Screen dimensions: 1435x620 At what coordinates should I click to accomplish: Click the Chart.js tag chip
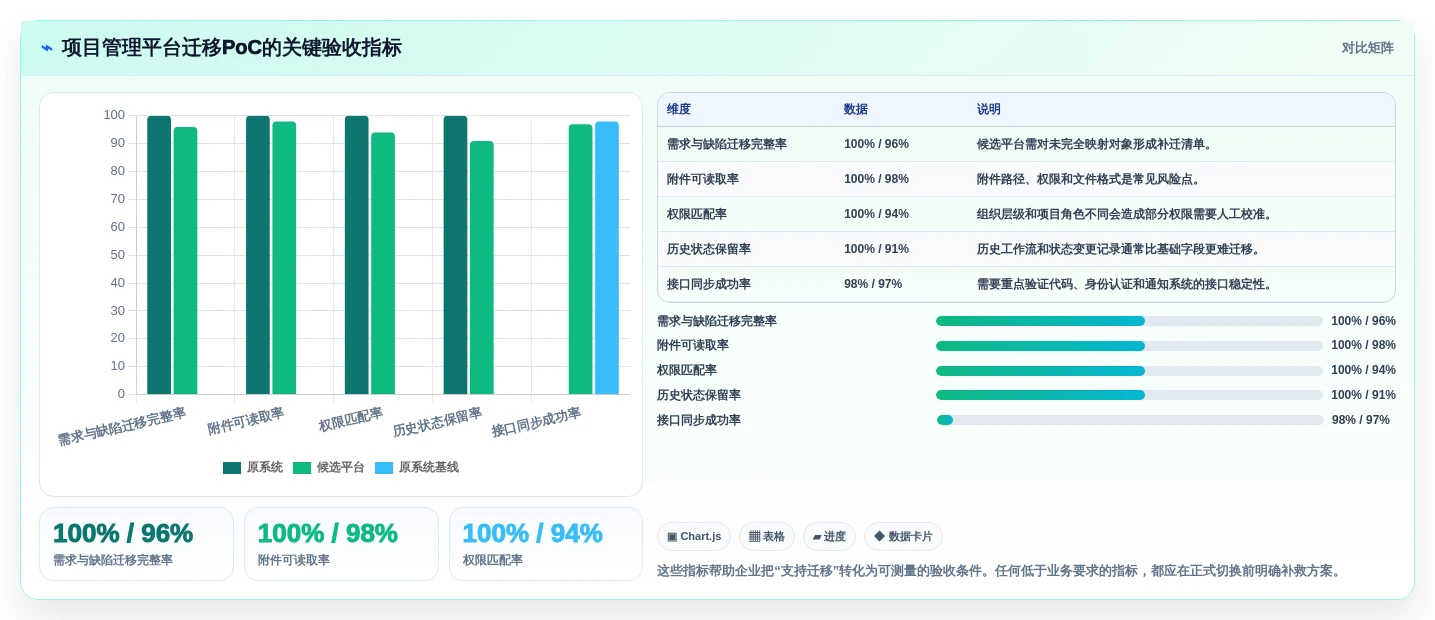pyautogui.click(x=694, y=537)
